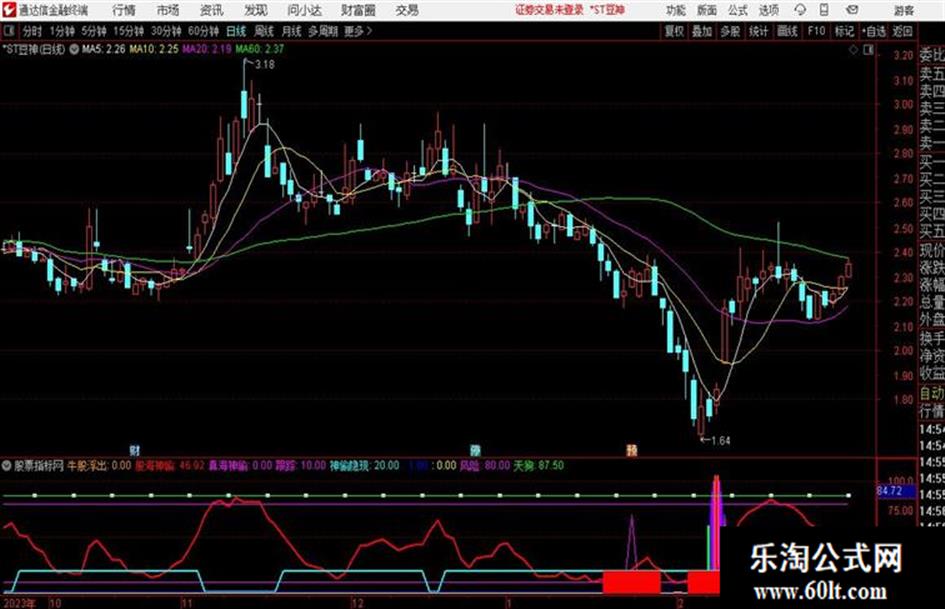
Task: Expand the 股票指标网 indicator dropdown arrow
Action: click(7, 465)
